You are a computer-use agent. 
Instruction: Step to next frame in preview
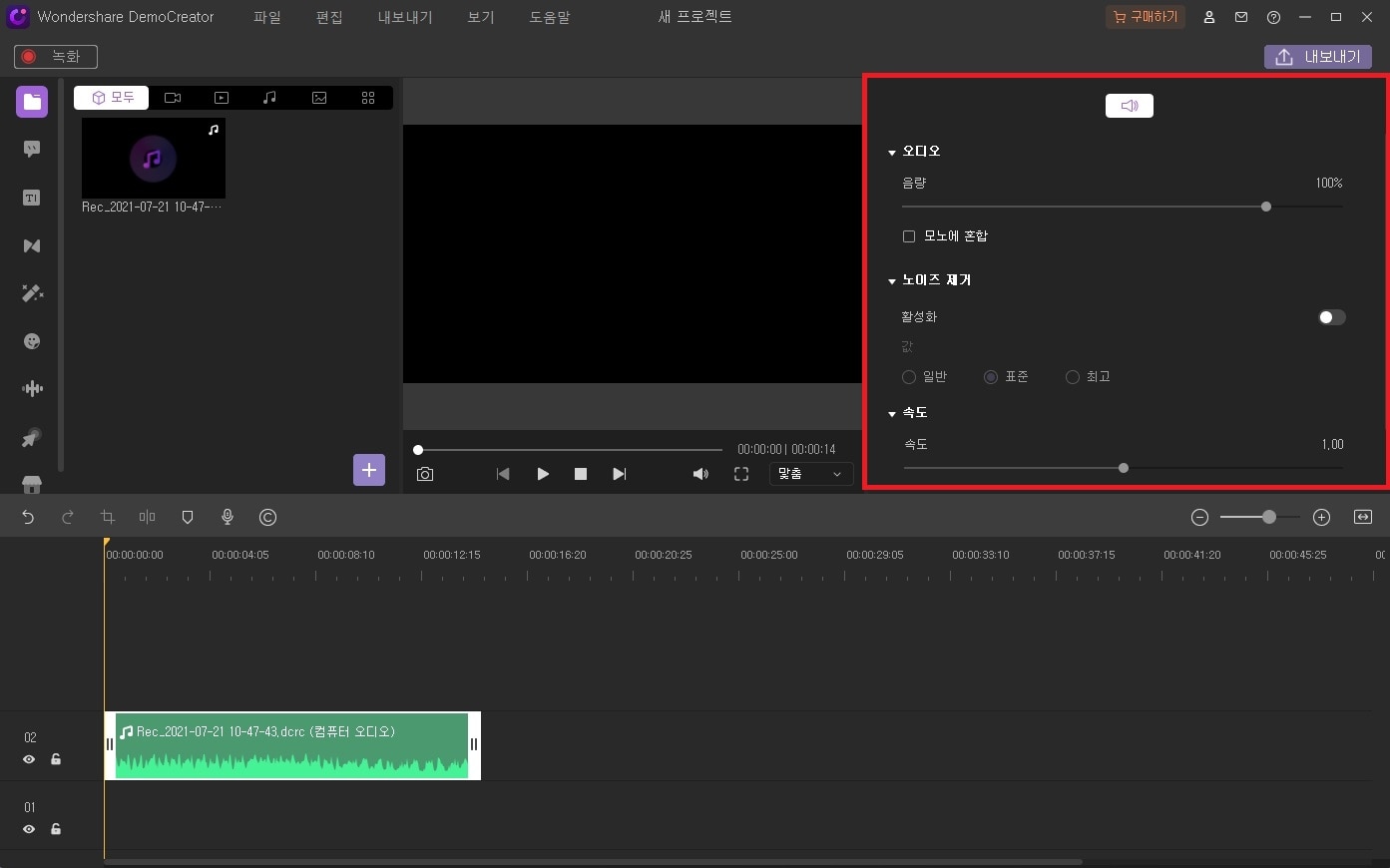[x=619, y=474]
